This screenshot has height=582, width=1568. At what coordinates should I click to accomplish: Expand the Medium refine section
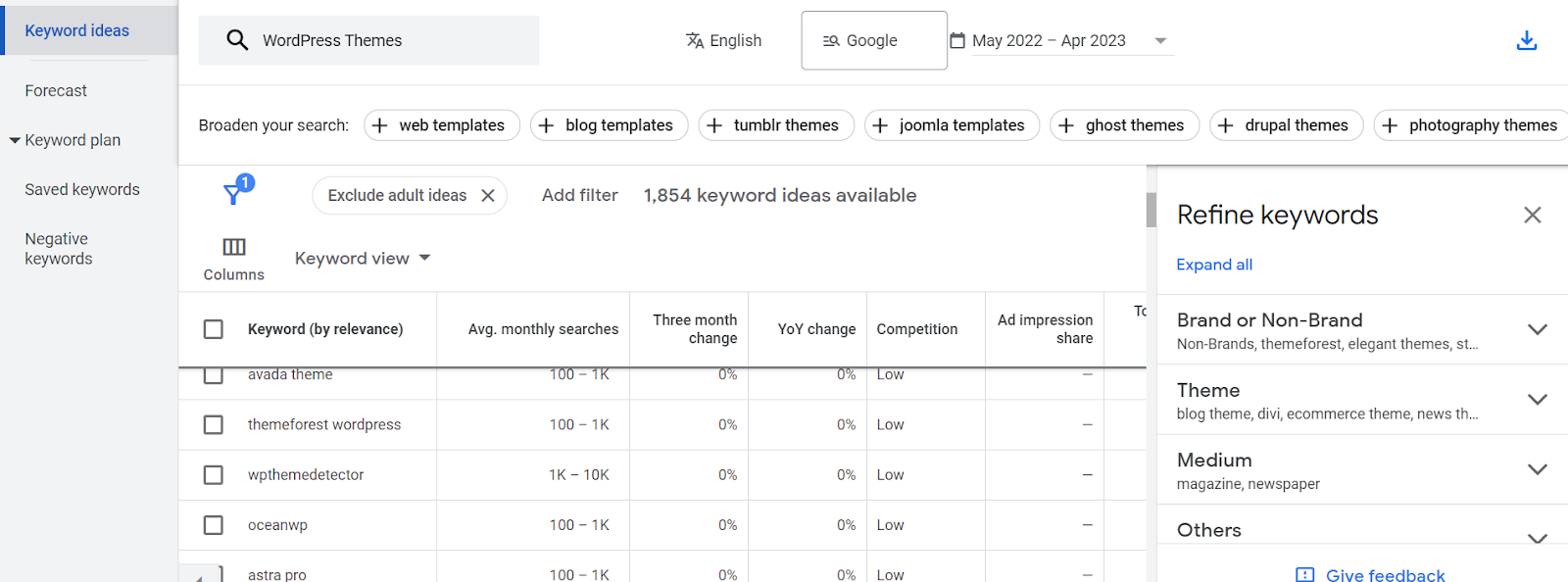point(1538,469)
